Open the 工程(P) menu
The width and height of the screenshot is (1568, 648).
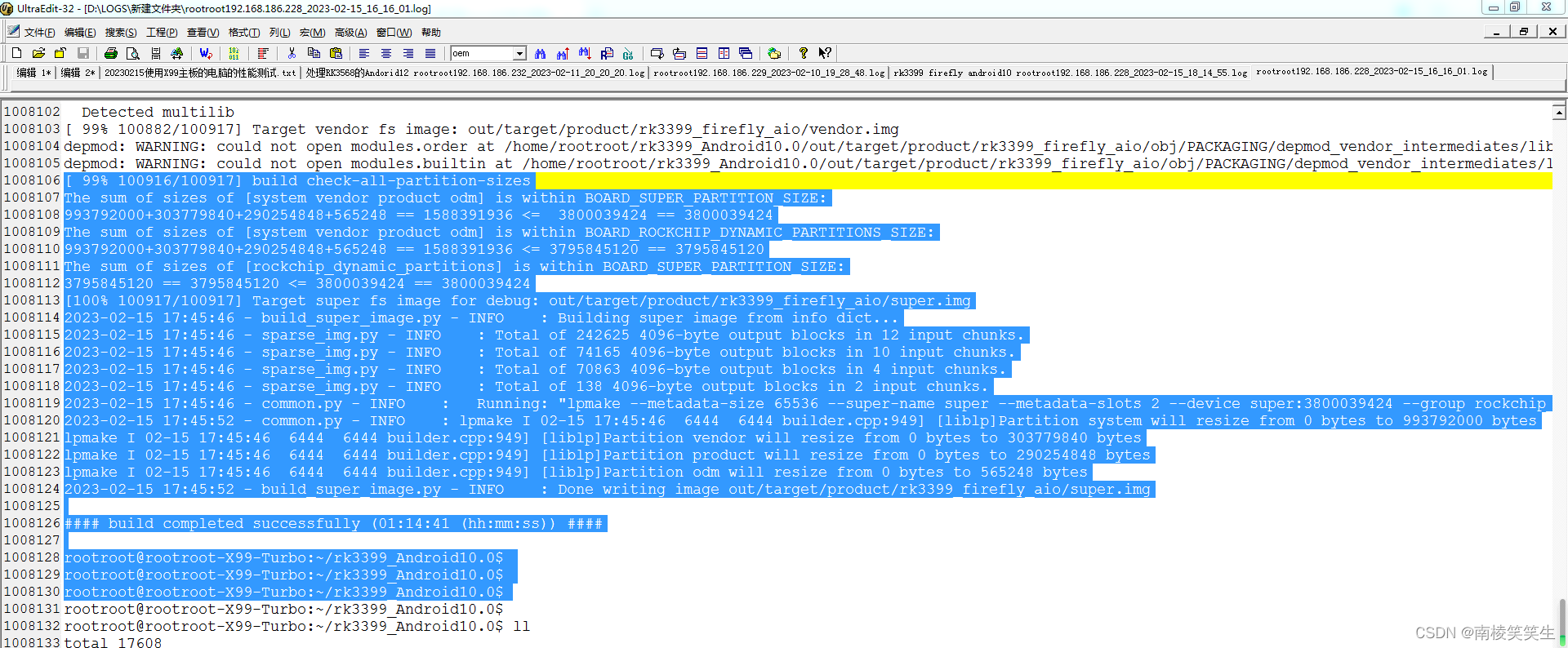[162, 33]
